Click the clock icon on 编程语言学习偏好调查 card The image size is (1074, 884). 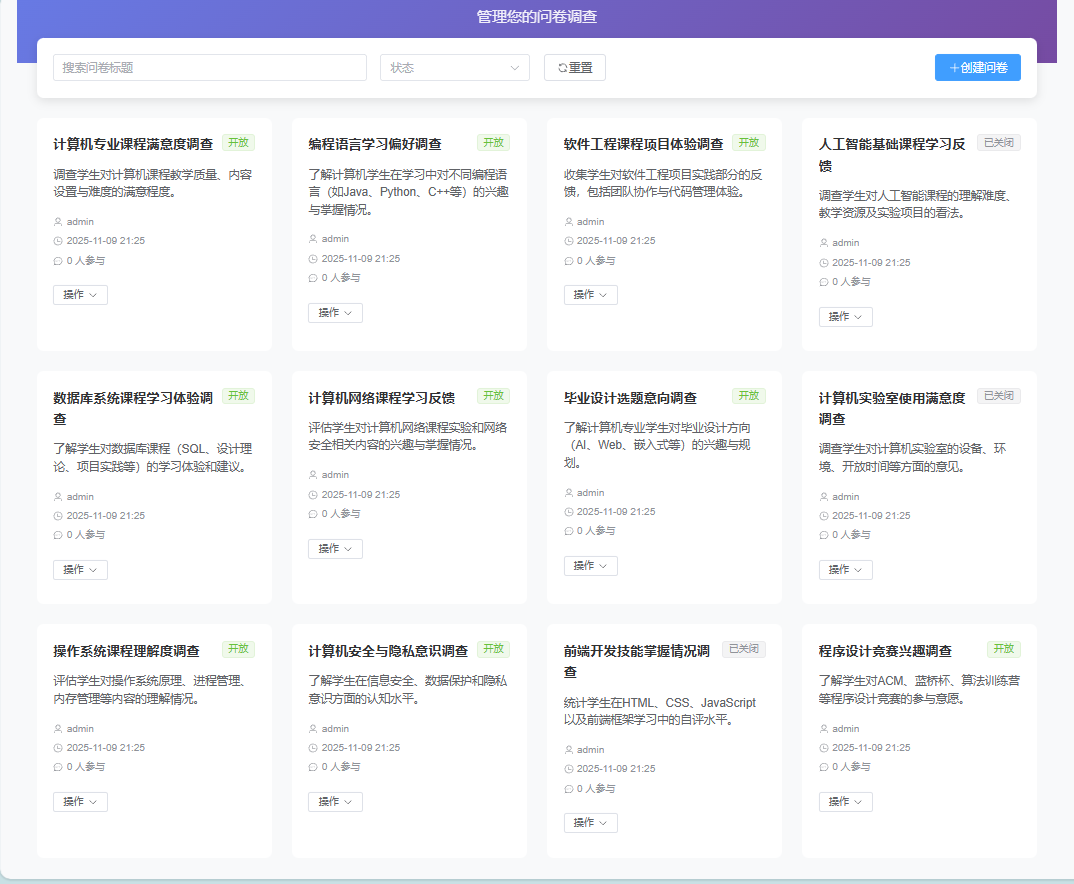(313, 259)
